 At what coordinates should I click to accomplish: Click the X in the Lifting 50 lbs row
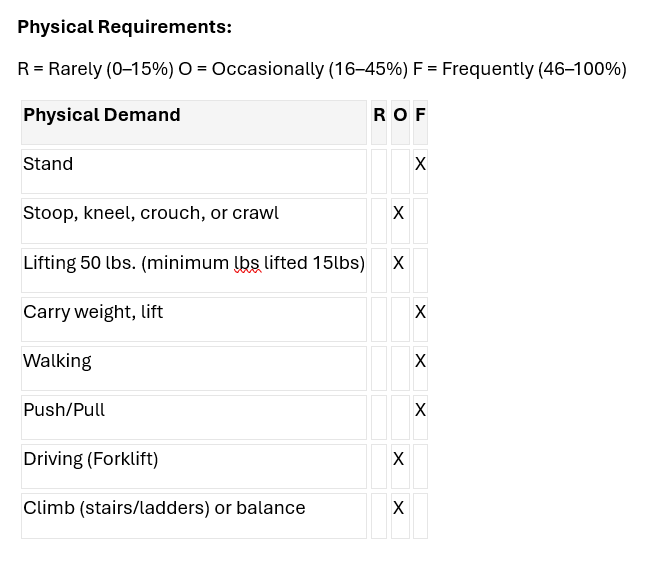(x=399, y=263)
